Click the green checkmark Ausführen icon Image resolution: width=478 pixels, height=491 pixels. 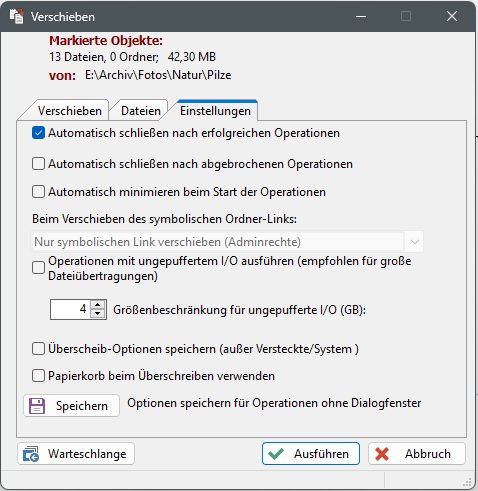[276, 454]
